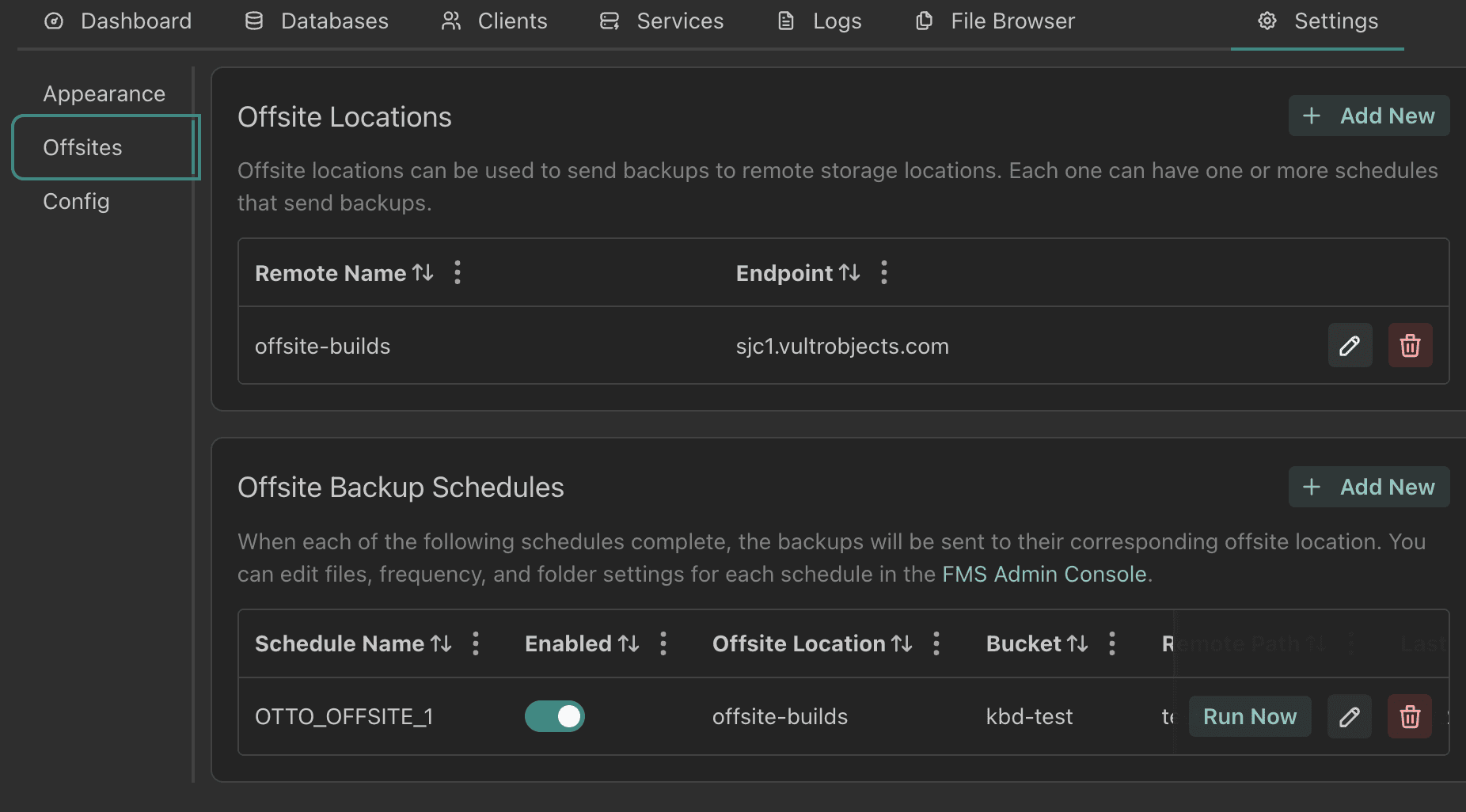Add a new offsite location
The image size is (1466, 812).
click(1369, 116)
